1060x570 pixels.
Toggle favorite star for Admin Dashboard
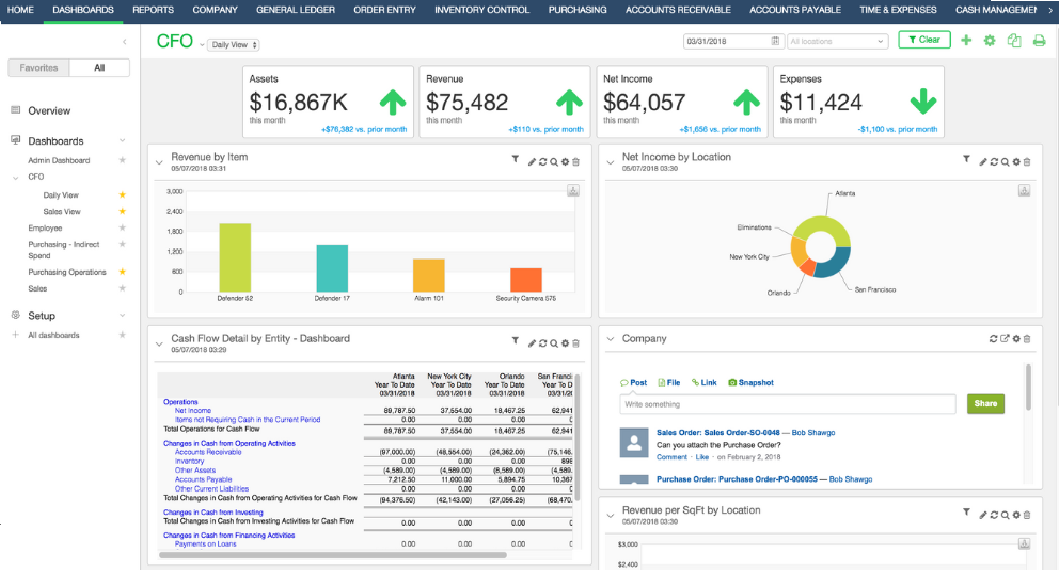tap(123, 160)
